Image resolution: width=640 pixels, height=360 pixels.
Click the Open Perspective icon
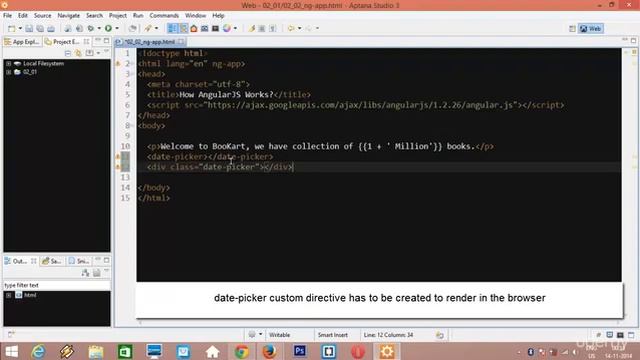[572, 29]
